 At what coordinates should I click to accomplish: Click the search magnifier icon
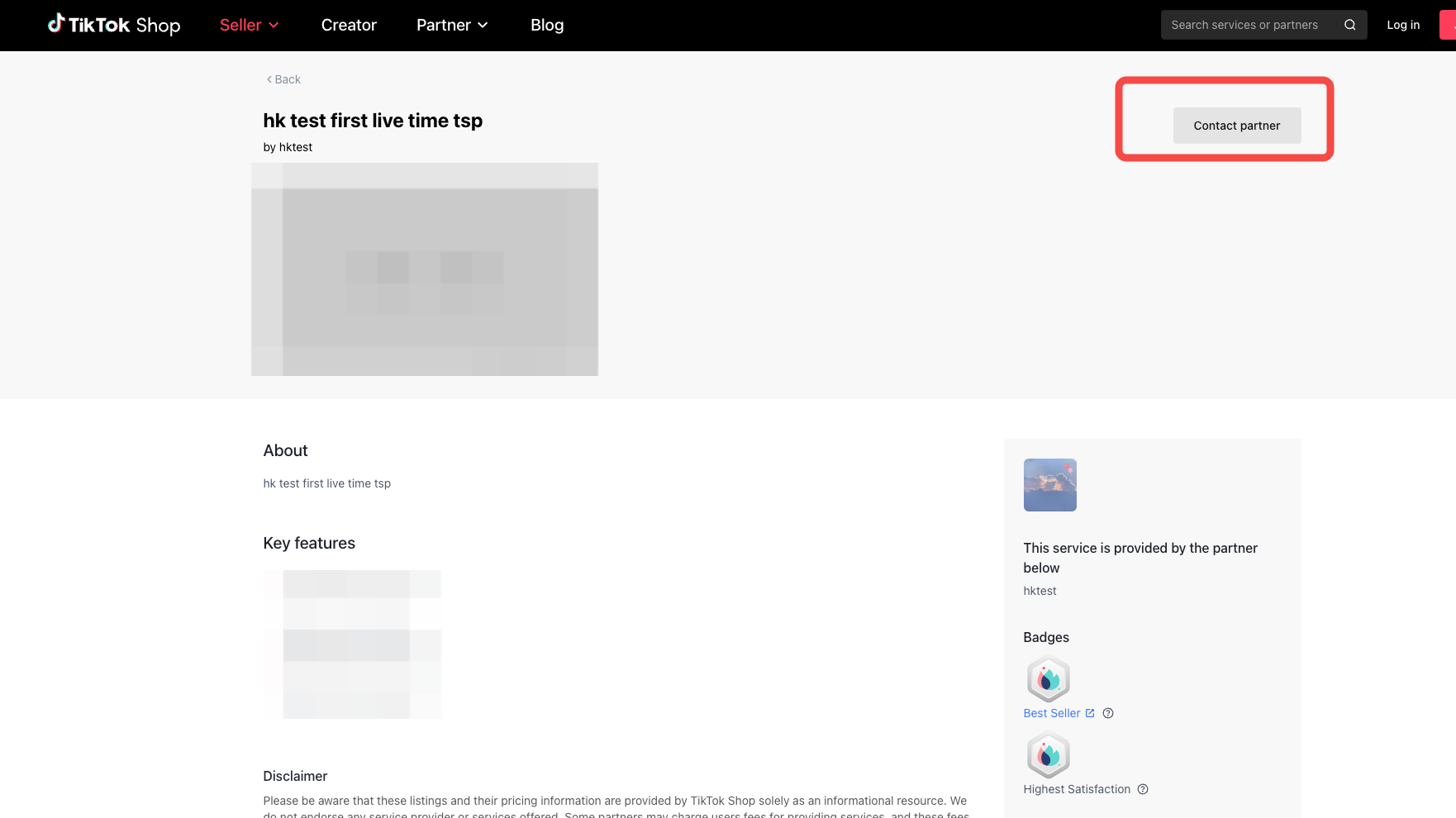(1349, 25)
